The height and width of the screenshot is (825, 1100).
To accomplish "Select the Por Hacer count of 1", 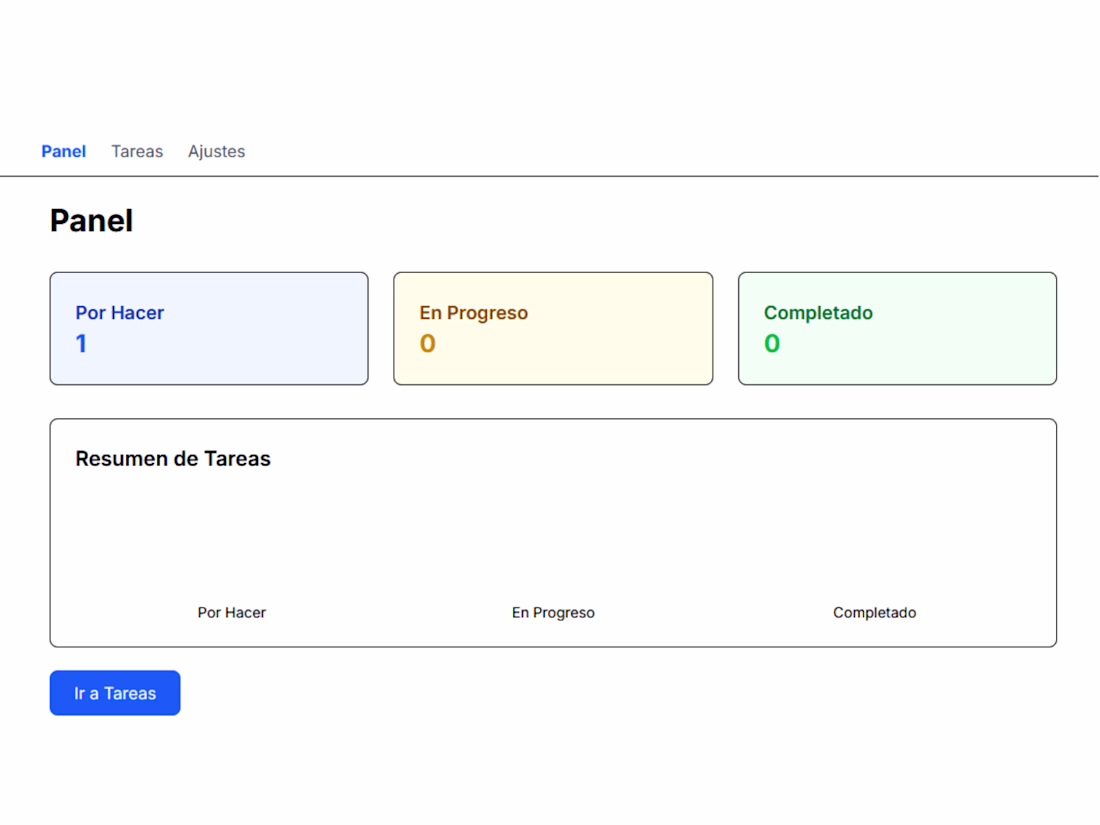I will pos(81,344).
